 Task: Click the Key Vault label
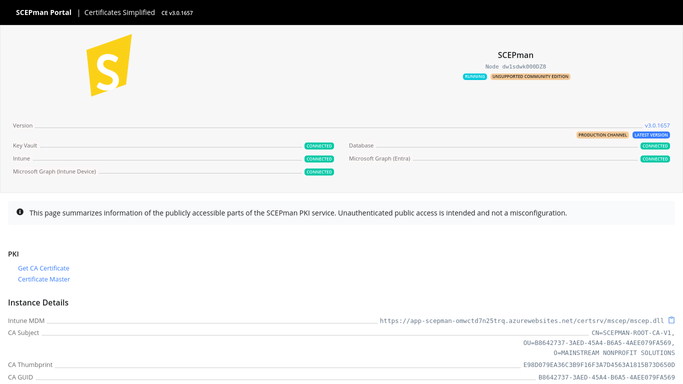[25, 145]
